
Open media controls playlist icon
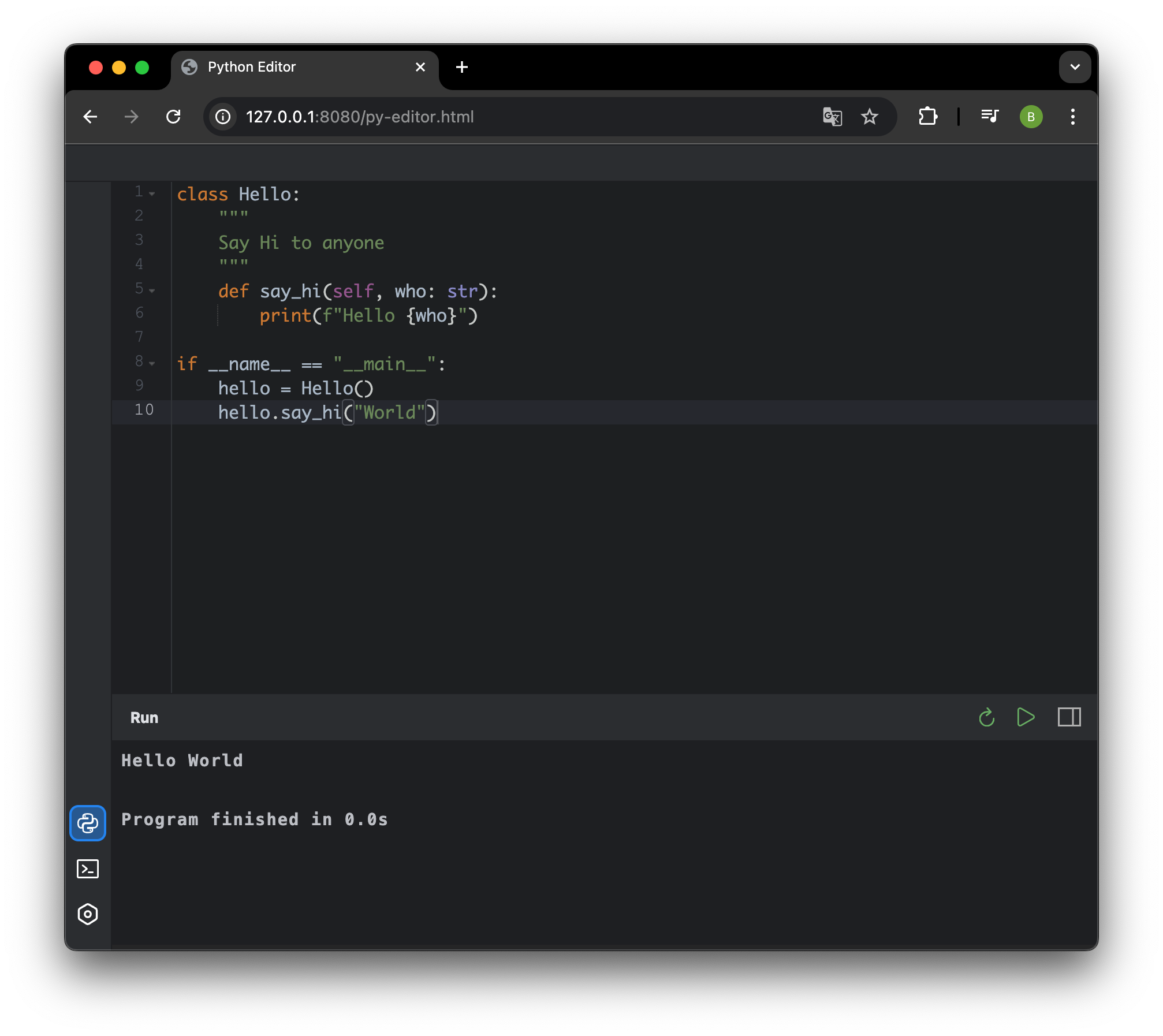pos(990,117)
